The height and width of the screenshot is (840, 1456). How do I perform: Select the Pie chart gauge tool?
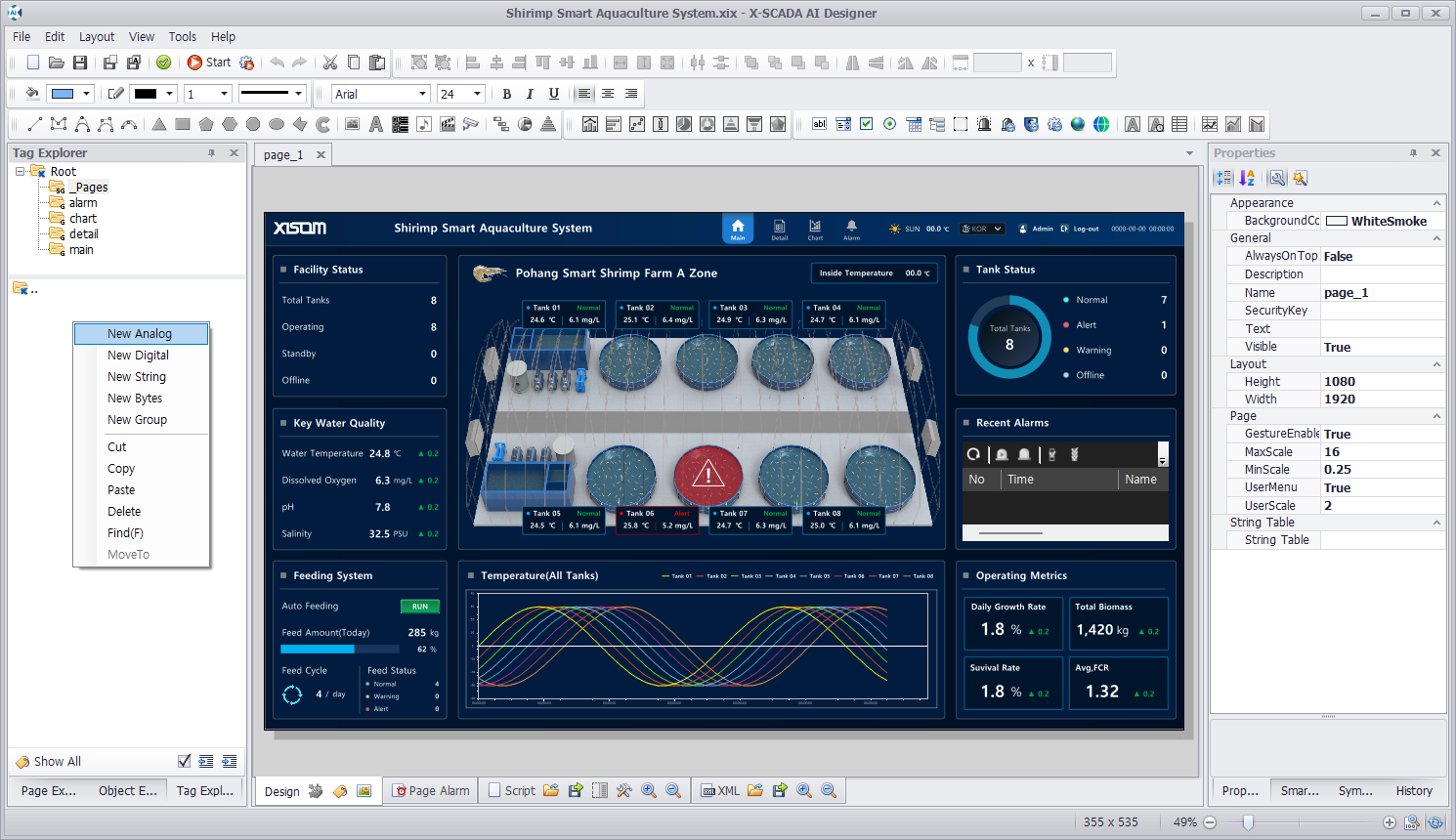525,124
